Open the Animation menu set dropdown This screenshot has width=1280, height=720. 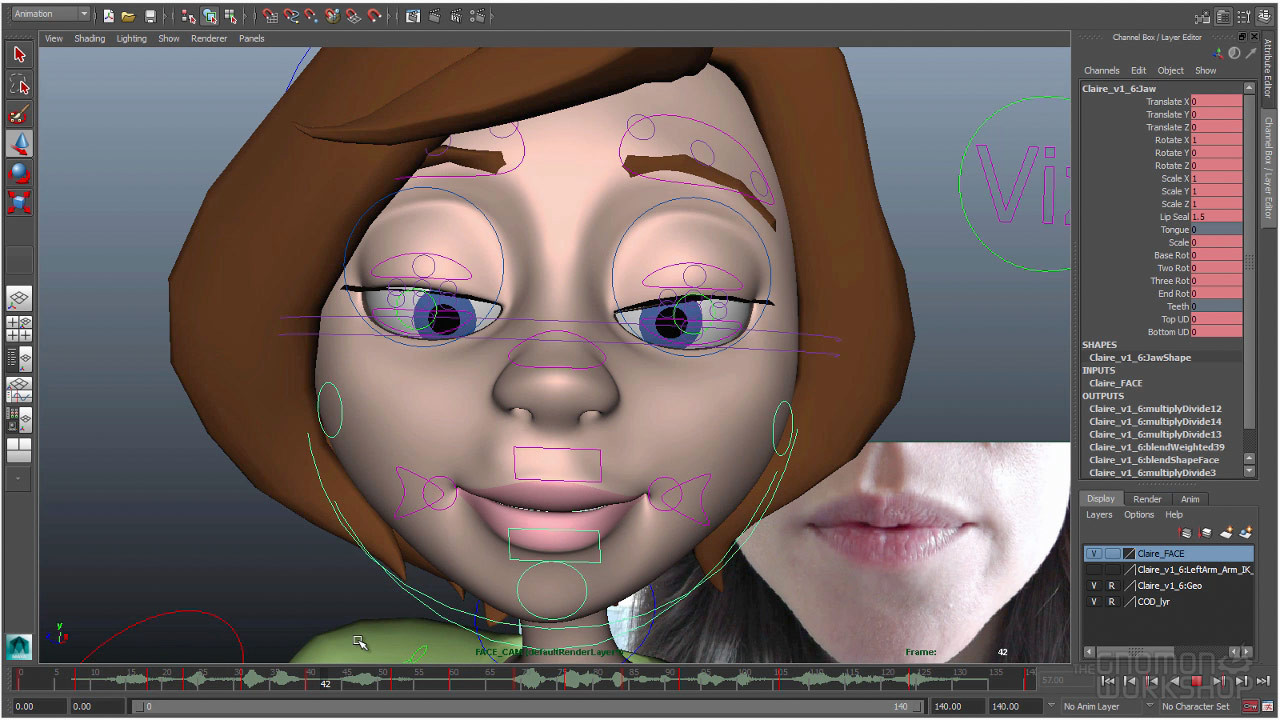50,14
